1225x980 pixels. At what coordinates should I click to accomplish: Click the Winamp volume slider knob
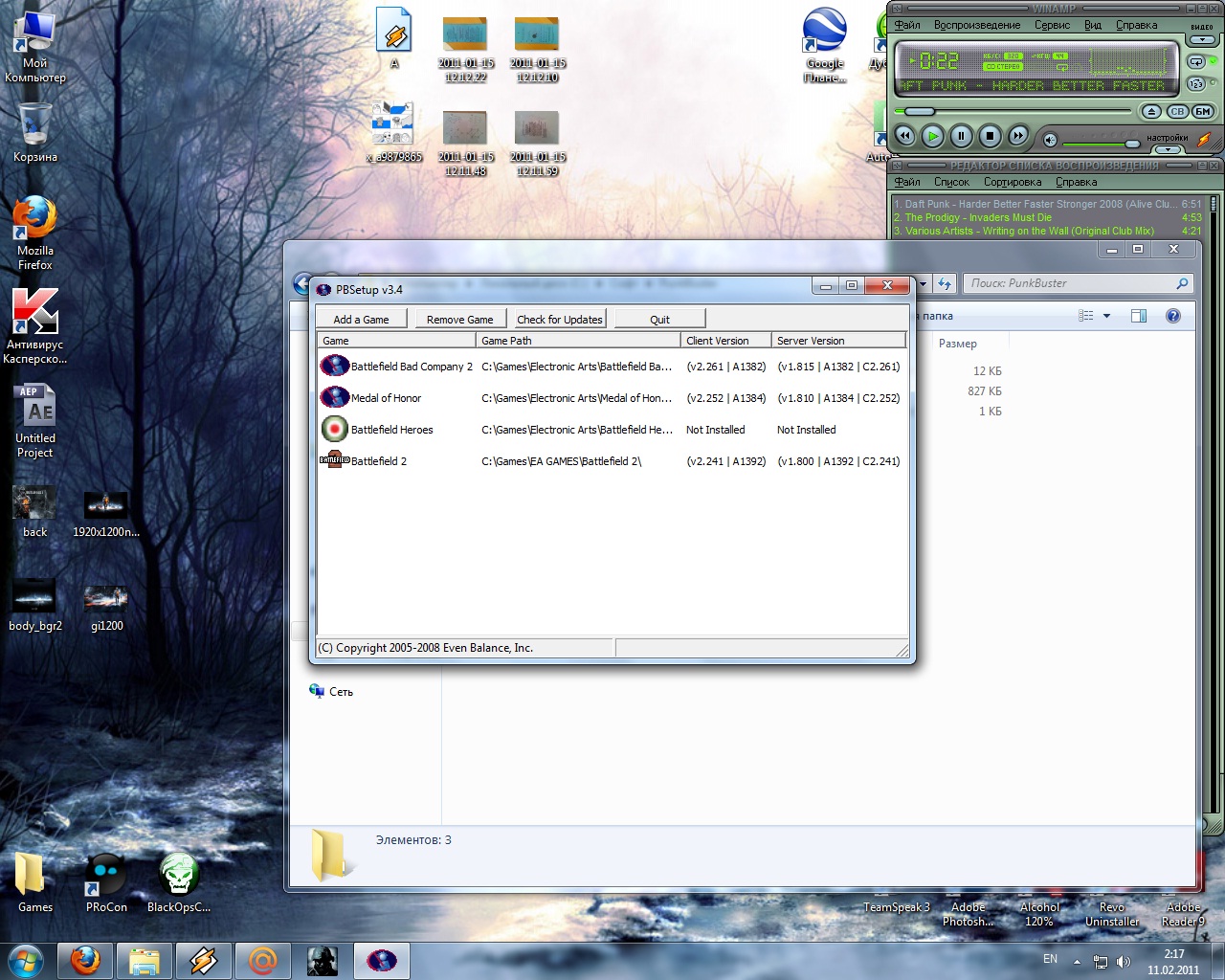point(1132,144)
